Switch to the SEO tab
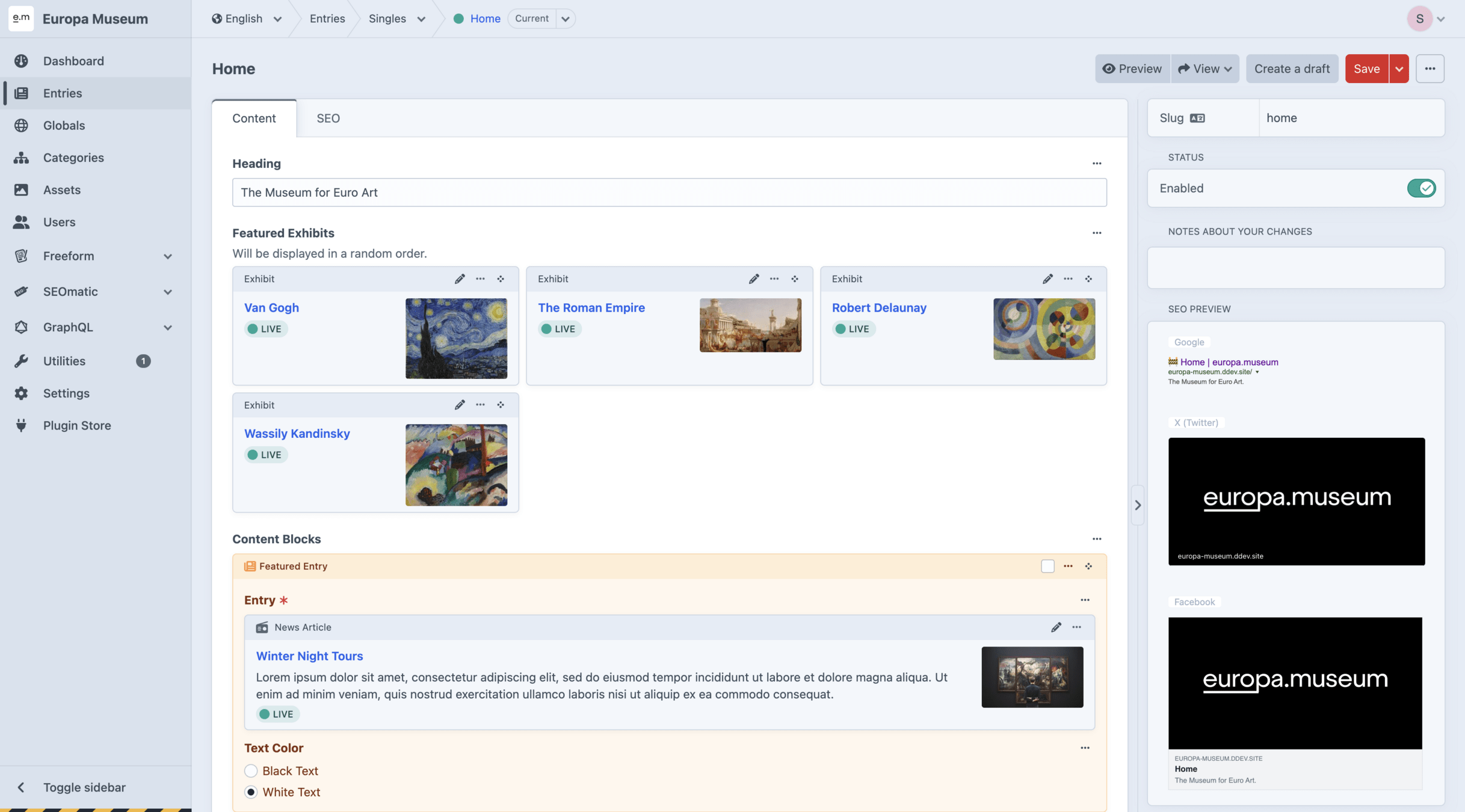Screen dimensions: 1465x812 [328, 118]
